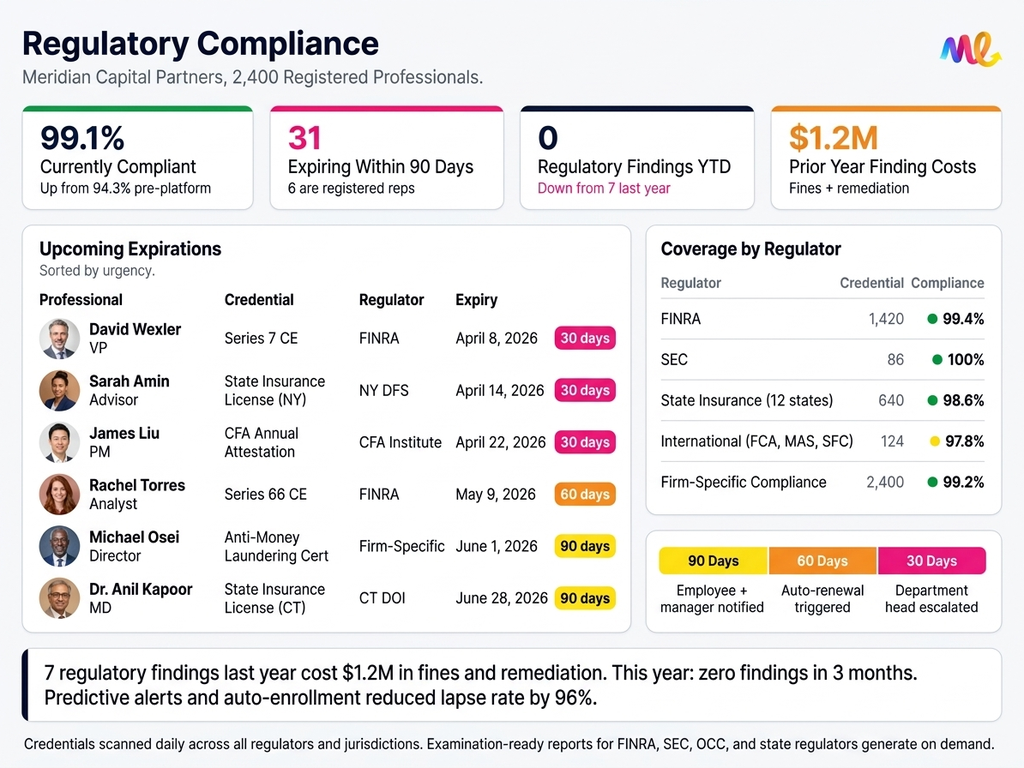Click the yellow status dot for International

coord(934,441)
